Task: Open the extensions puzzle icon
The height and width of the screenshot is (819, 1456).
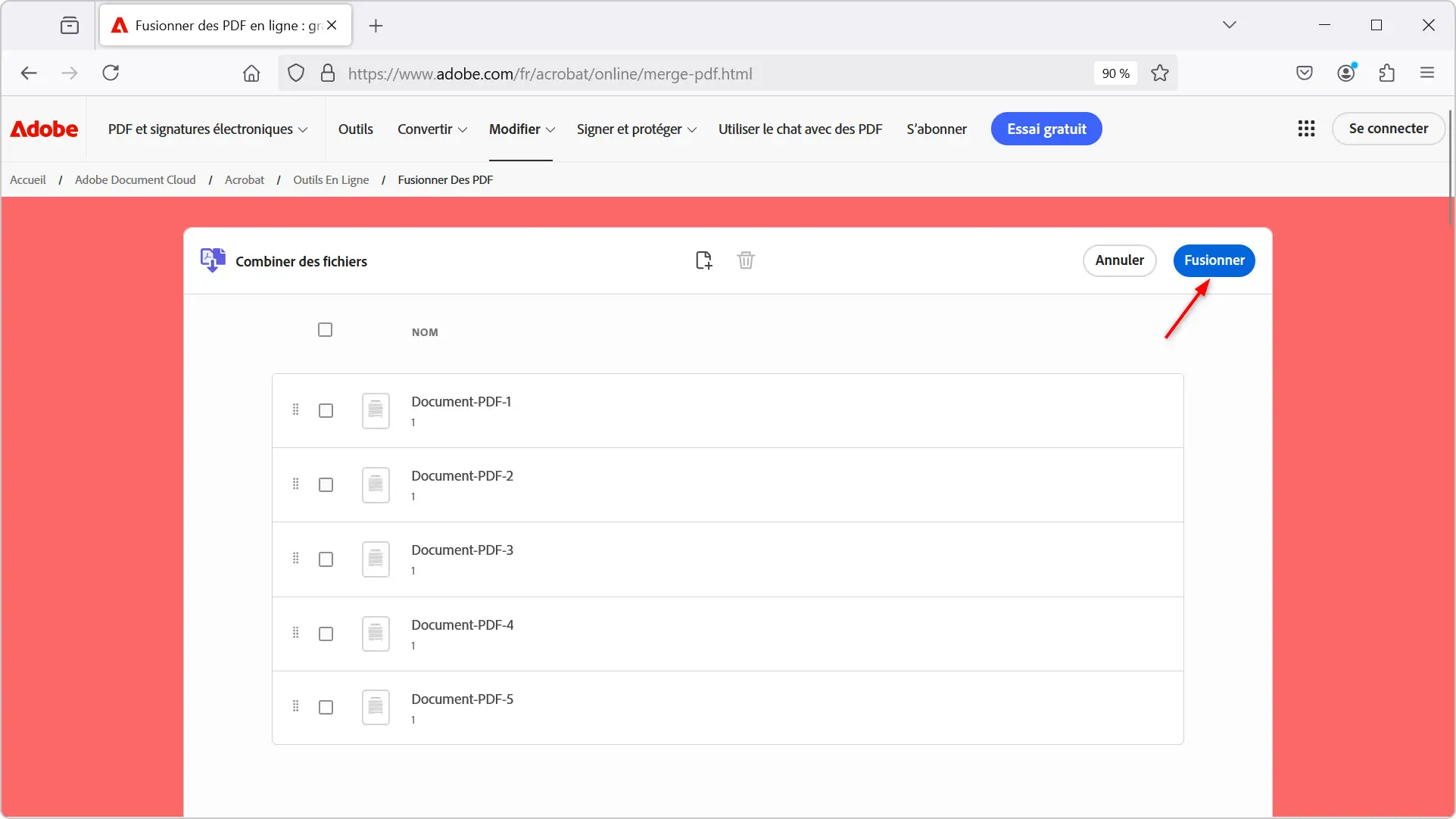Action: (x=1387, y=73)
